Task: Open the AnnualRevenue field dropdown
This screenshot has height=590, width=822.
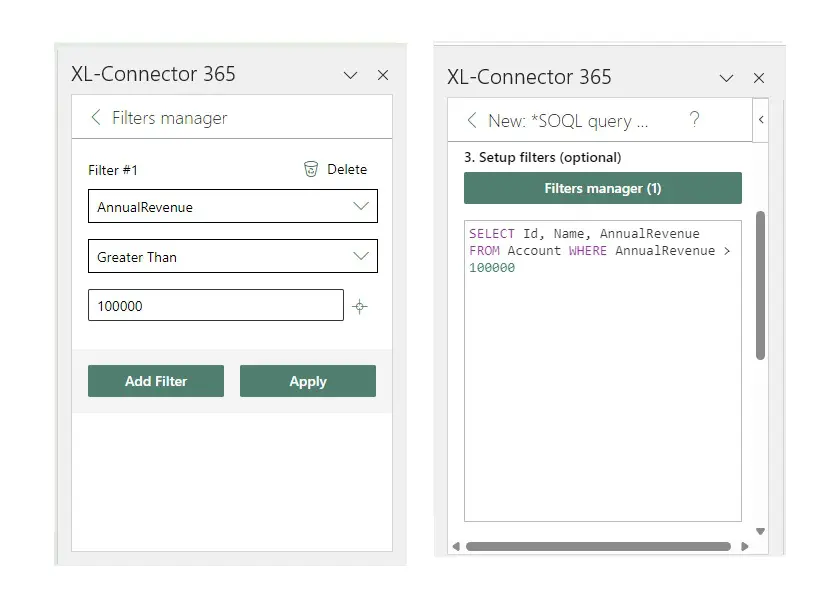Action: click(x=361, y=206)
